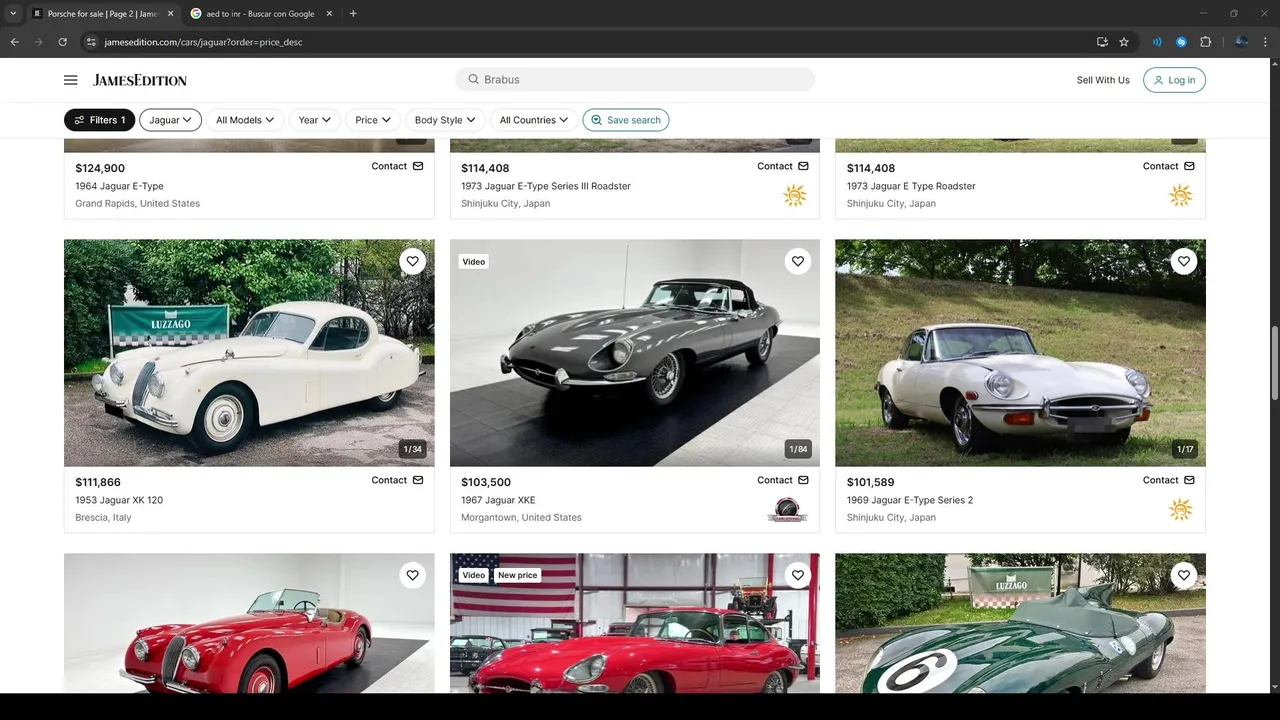
Task: Expand the Year dropdown
Action: point(315,120)
